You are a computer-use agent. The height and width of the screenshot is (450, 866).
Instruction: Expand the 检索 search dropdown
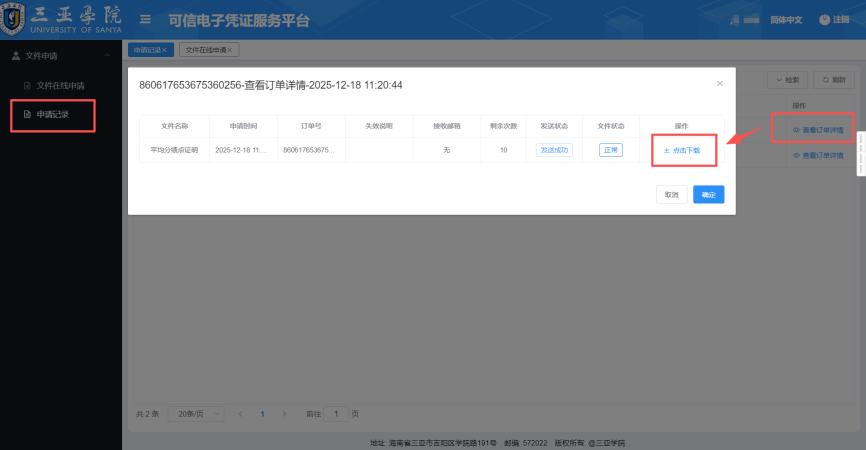coord(787,80)
